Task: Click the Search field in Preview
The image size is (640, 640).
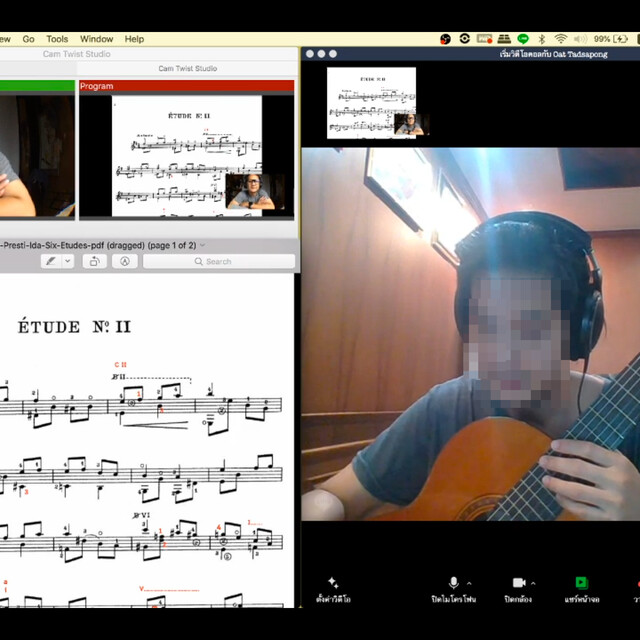Action: [219, 261]
